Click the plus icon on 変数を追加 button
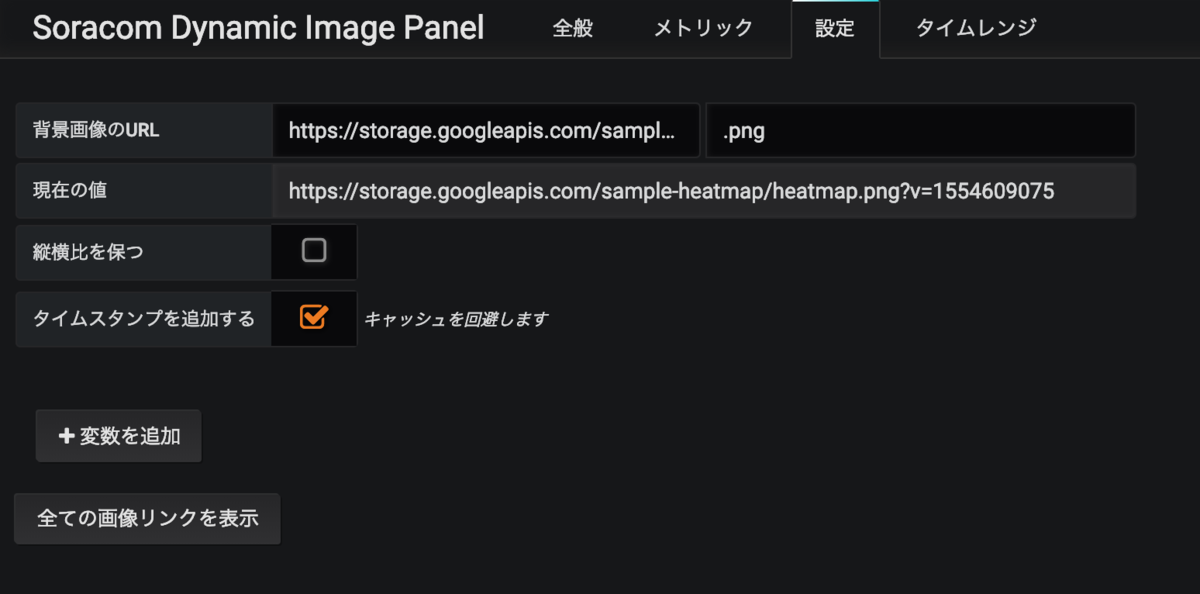The width and height of the screenshot is (1200, 594). [x=64, y=435]
